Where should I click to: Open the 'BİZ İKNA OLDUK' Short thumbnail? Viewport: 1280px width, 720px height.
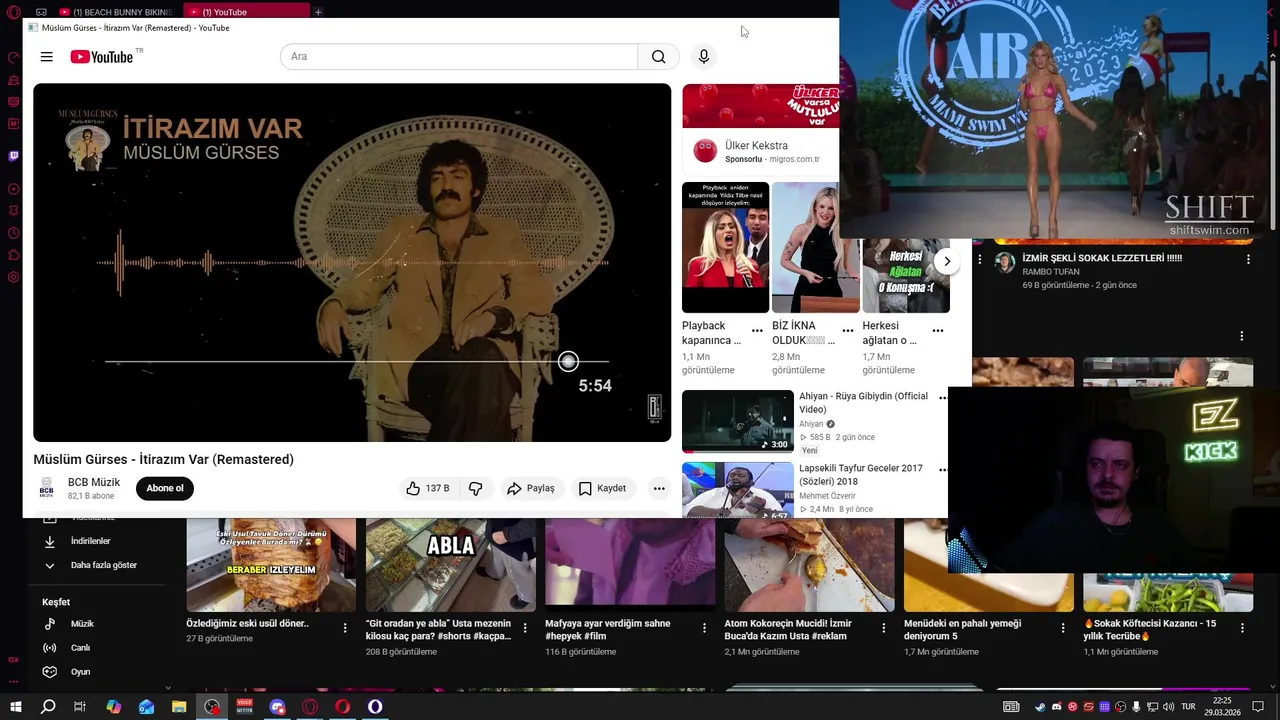815,247
